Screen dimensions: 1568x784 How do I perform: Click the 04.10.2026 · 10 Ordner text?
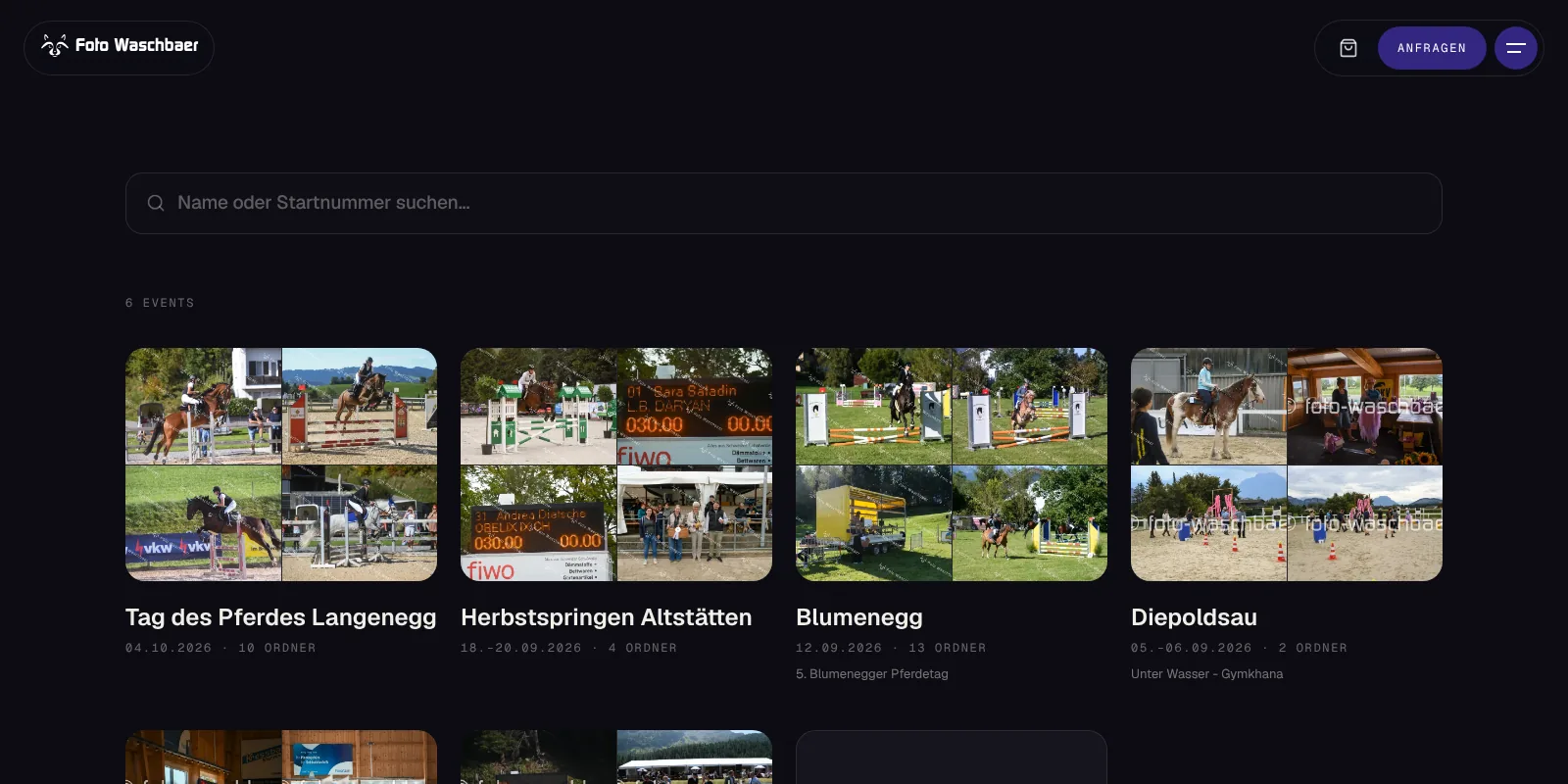[x=220, y=648]
